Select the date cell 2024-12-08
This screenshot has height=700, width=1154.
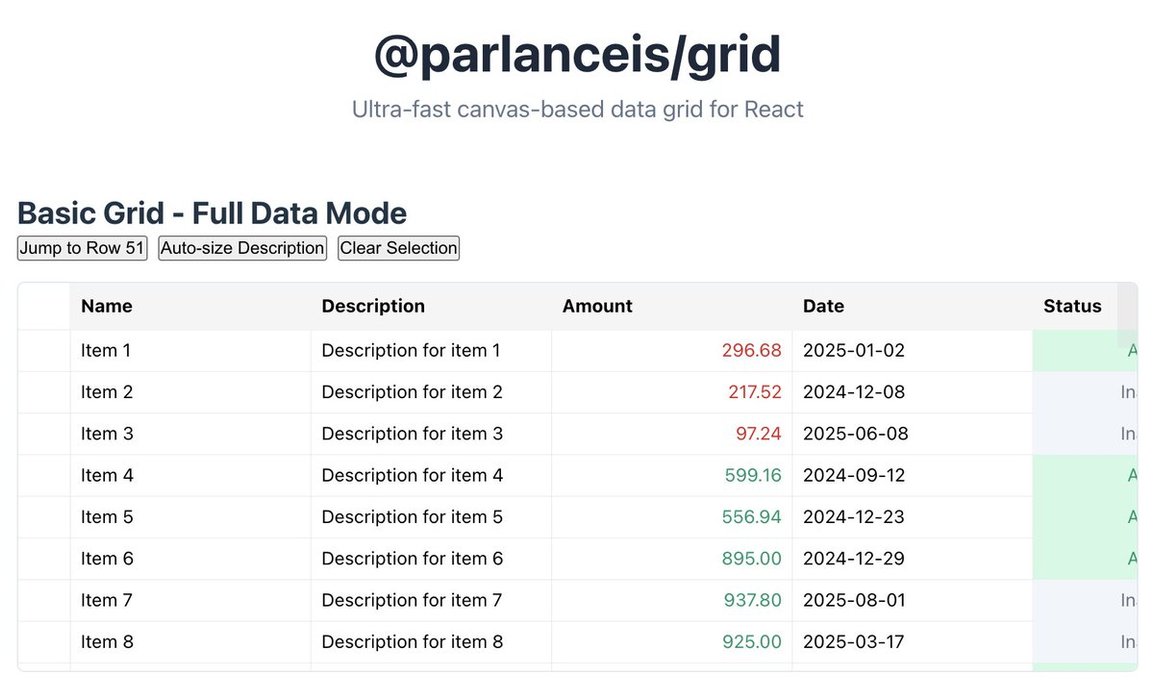pyautogui.click(x=912, y=392)
